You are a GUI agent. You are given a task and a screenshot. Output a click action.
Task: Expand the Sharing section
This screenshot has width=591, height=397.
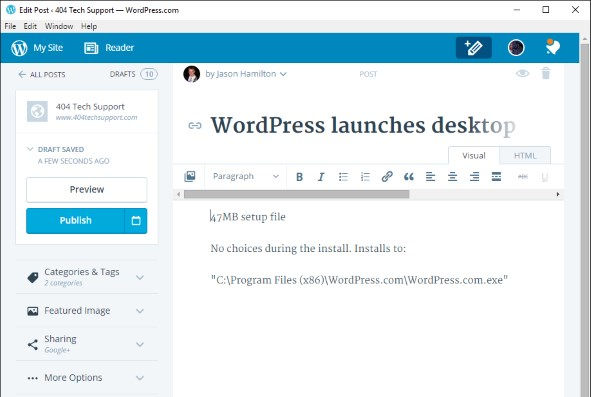coord(140,344)
